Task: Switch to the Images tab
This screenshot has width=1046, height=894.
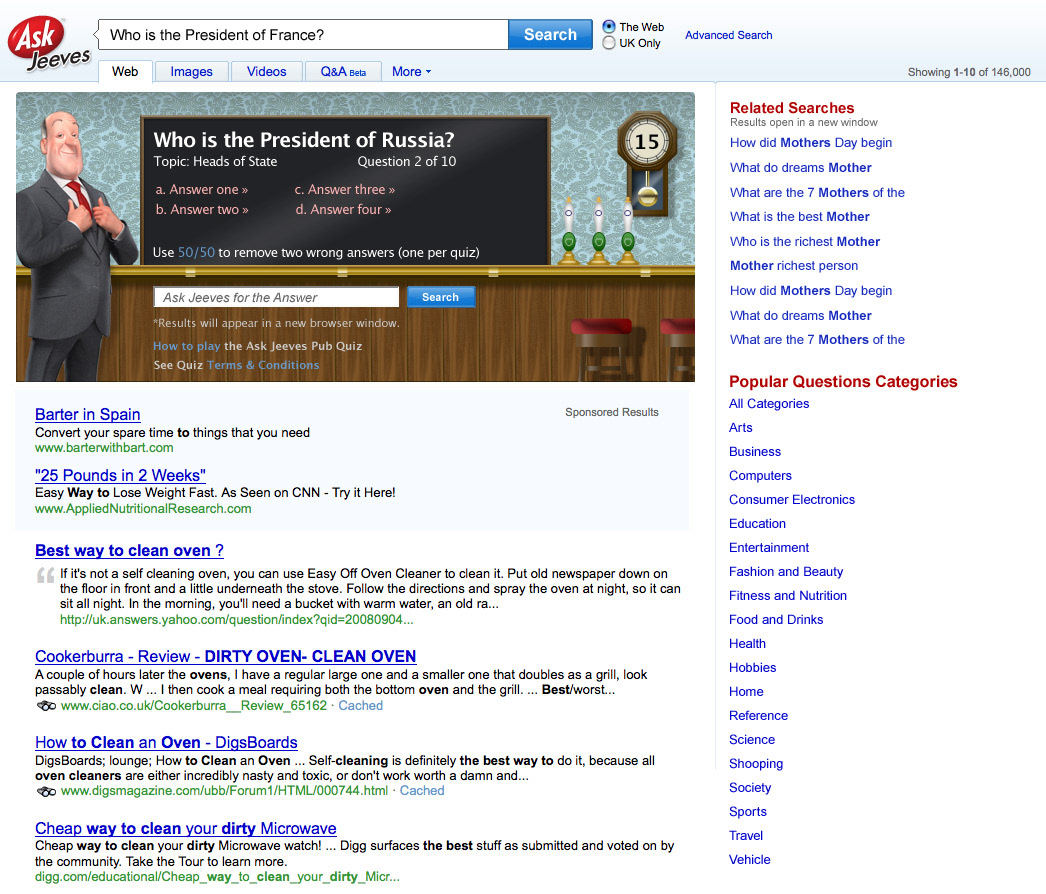Action: (191, 71)
